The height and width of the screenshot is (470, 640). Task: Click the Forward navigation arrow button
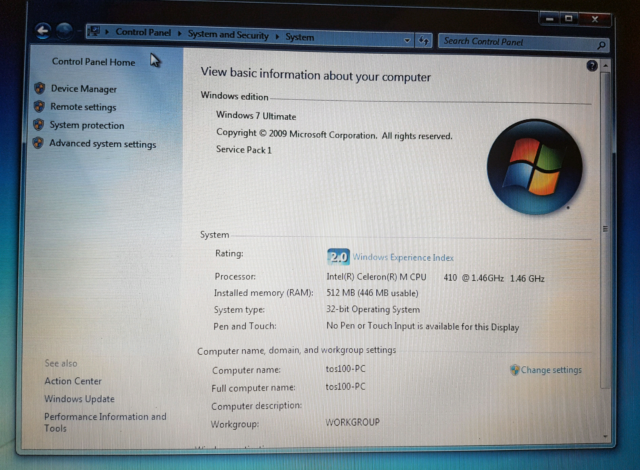[64, 31]
